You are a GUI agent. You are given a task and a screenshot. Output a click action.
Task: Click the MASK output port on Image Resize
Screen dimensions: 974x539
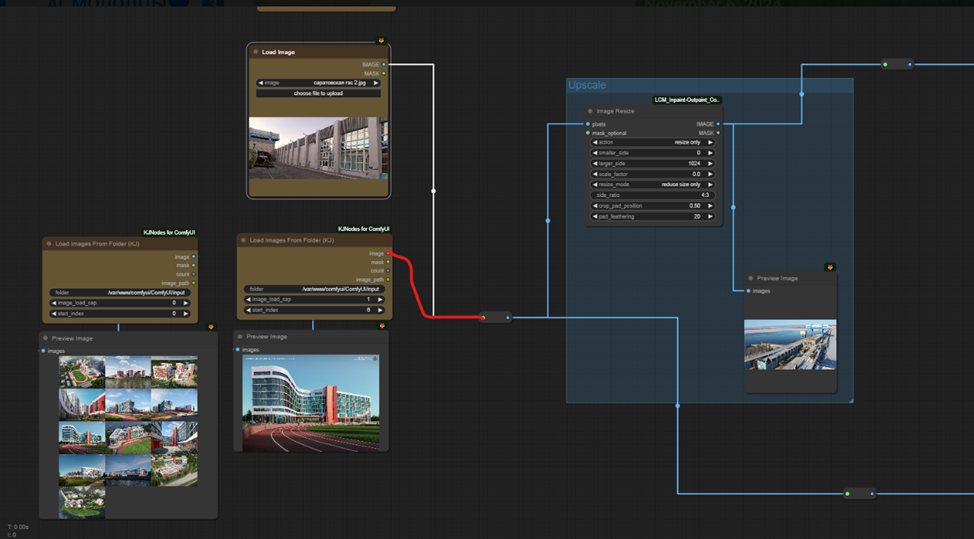[718, 133]
